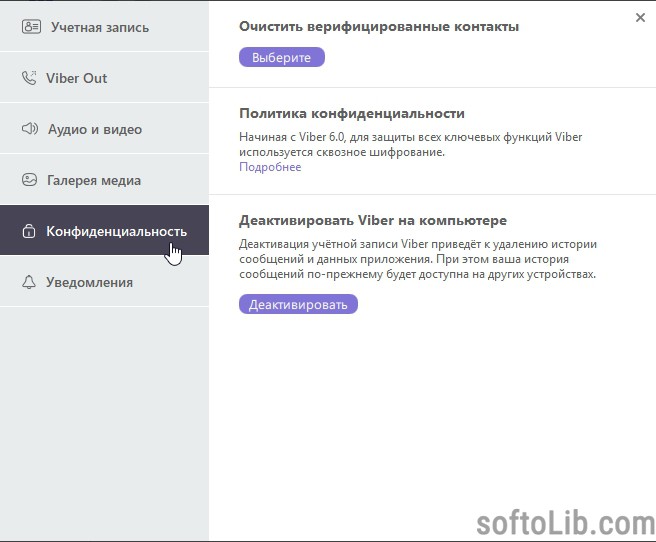Switch to the Viber Out section
656x542 pixels.
104,78
